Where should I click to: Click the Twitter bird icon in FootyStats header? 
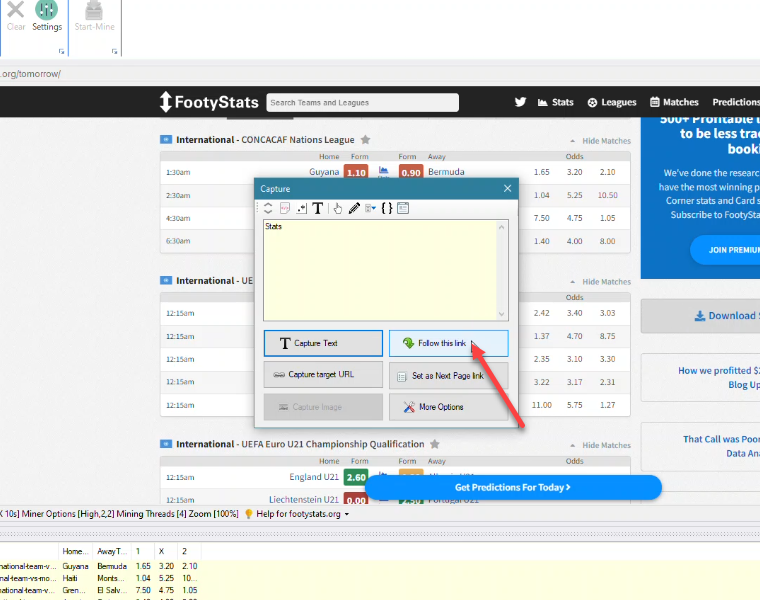pos(520,102)
